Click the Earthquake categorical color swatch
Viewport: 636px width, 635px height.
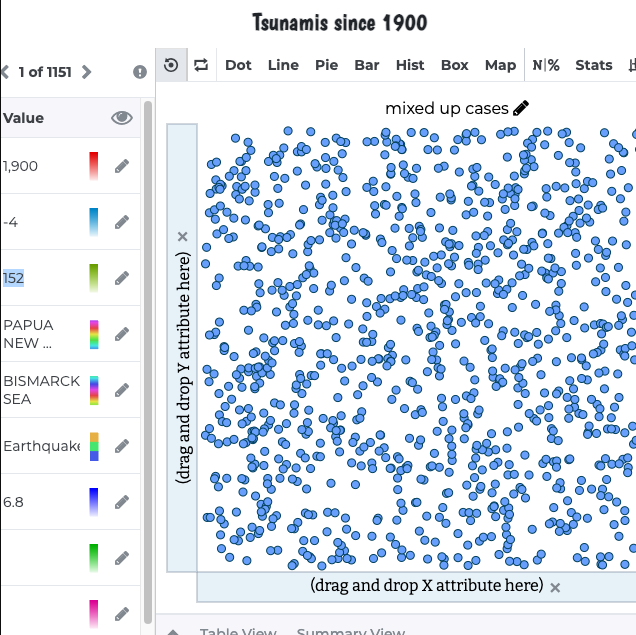[94, 446]
